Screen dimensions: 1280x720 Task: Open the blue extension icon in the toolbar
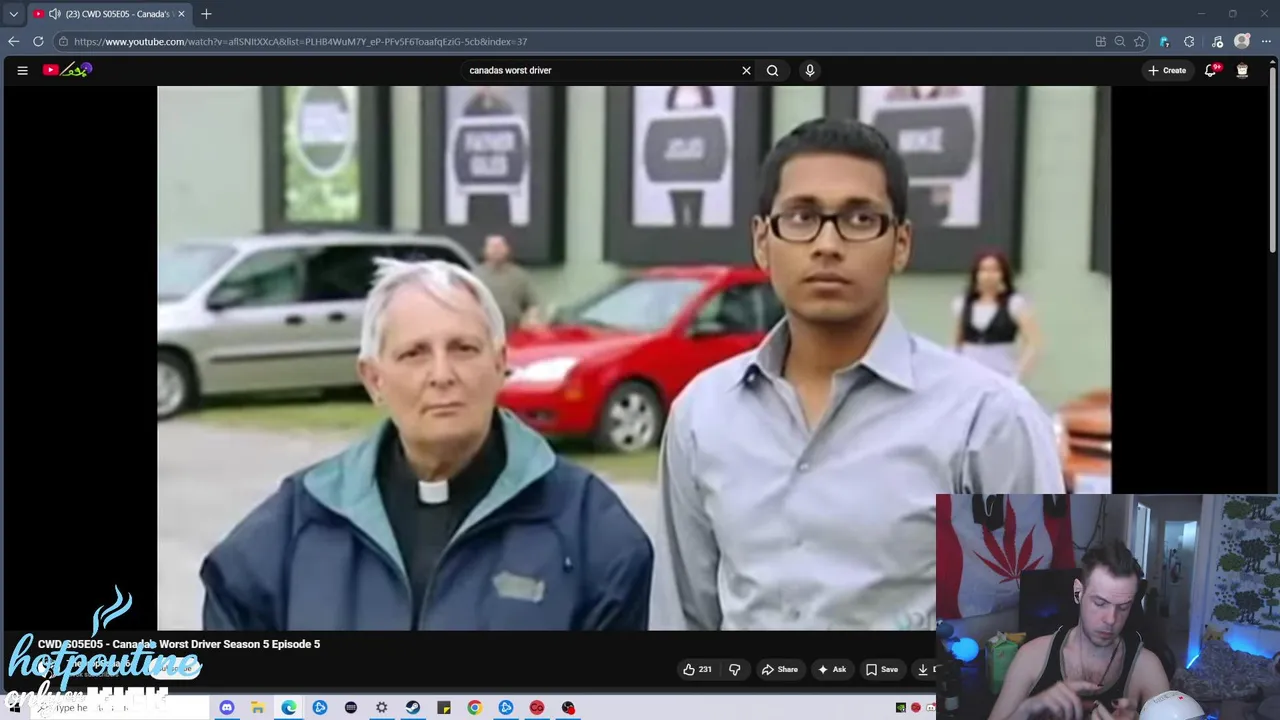[x=1164, y=41]
